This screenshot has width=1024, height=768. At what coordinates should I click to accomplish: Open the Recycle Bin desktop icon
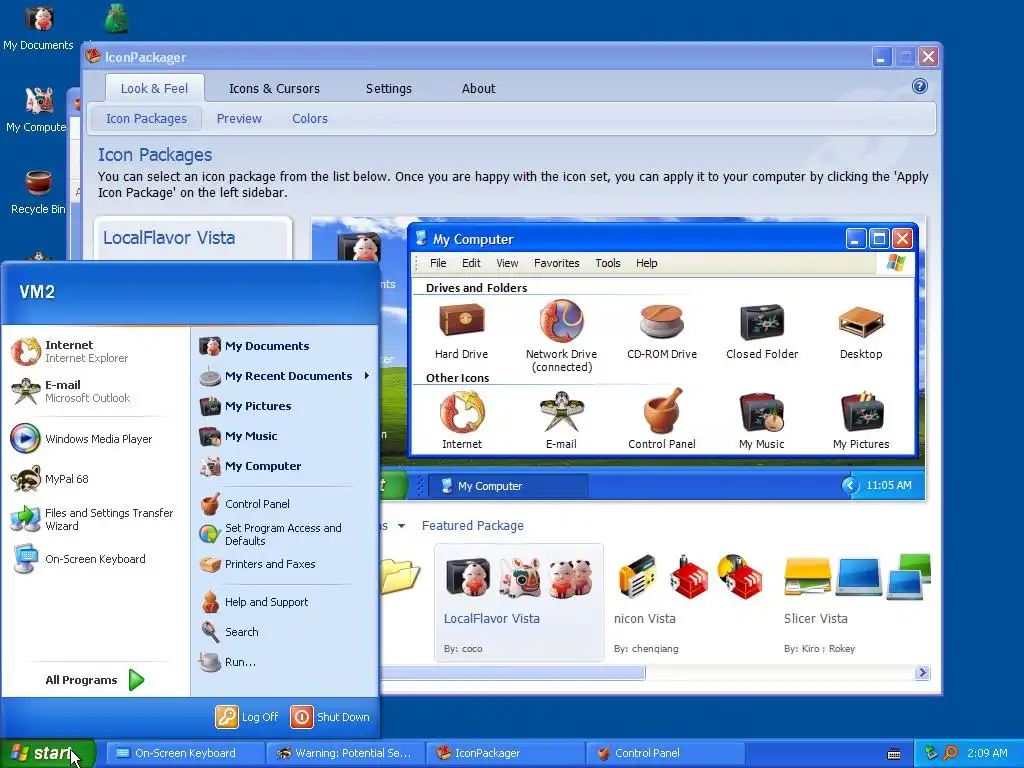38,192
